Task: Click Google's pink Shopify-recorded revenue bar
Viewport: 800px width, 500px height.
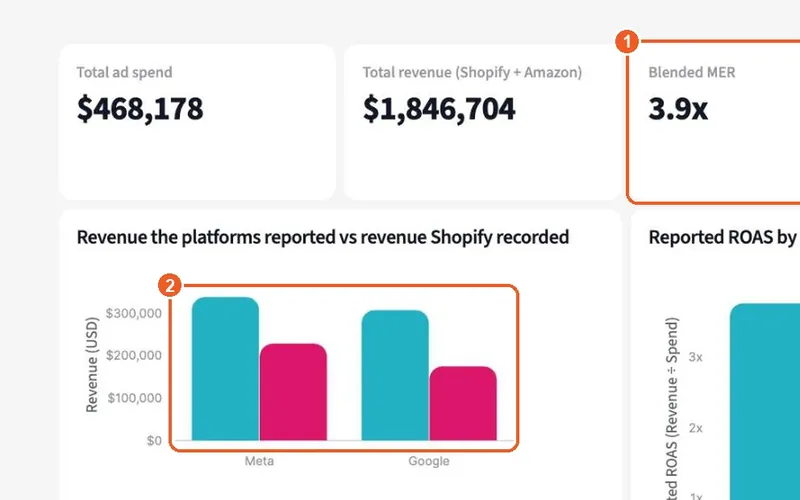Action: pyautogui.click(x=463, y=403)
